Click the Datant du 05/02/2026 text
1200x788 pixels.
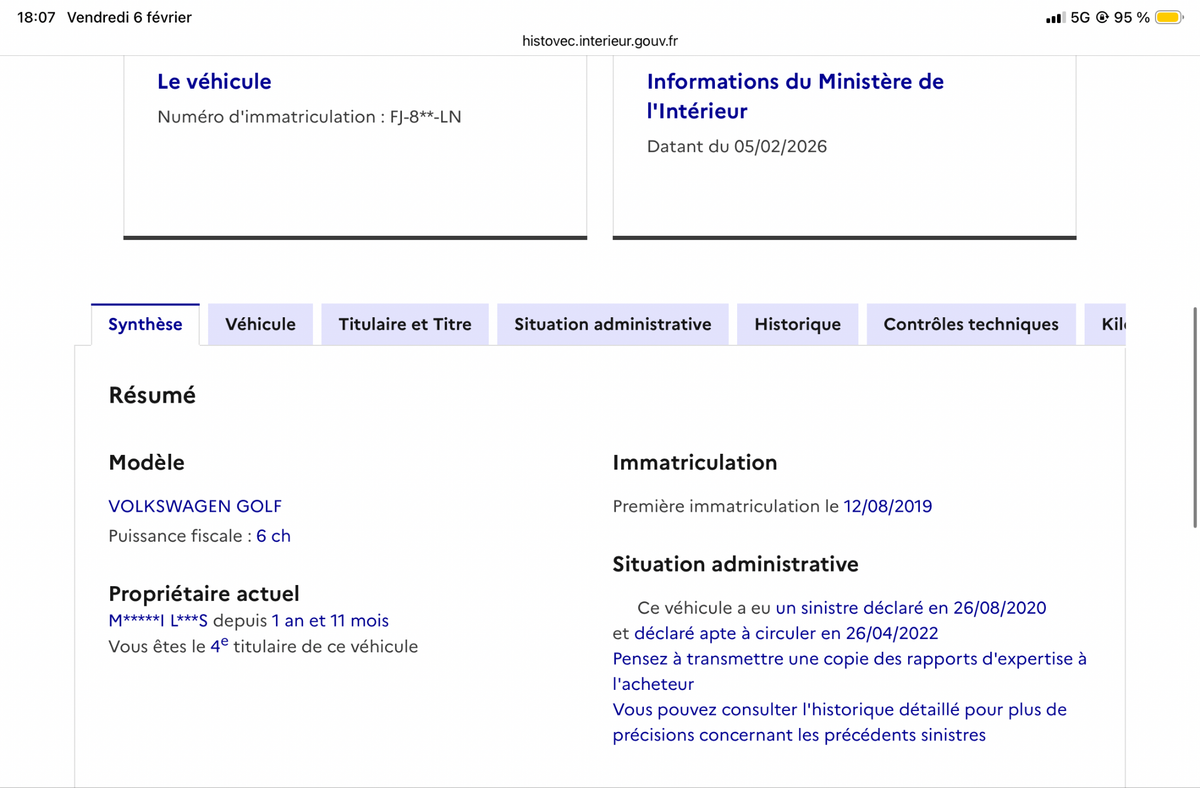[737, 147]
